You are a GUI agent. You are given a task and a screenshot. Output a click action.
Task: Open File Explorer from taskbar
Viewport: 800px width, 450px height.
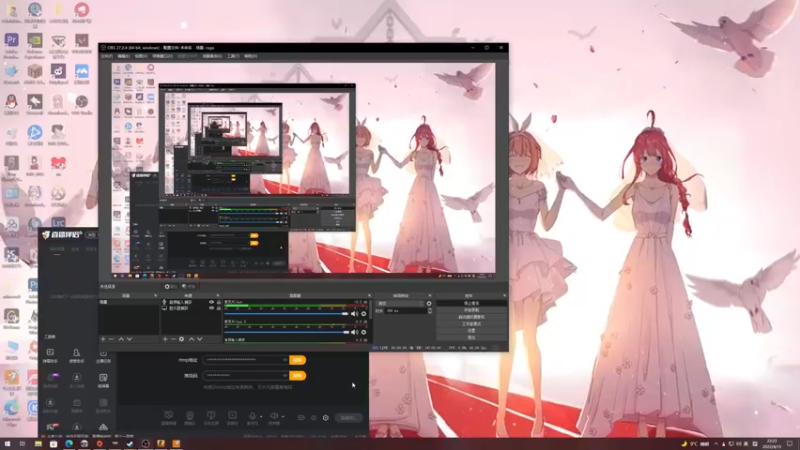point(38,444)
